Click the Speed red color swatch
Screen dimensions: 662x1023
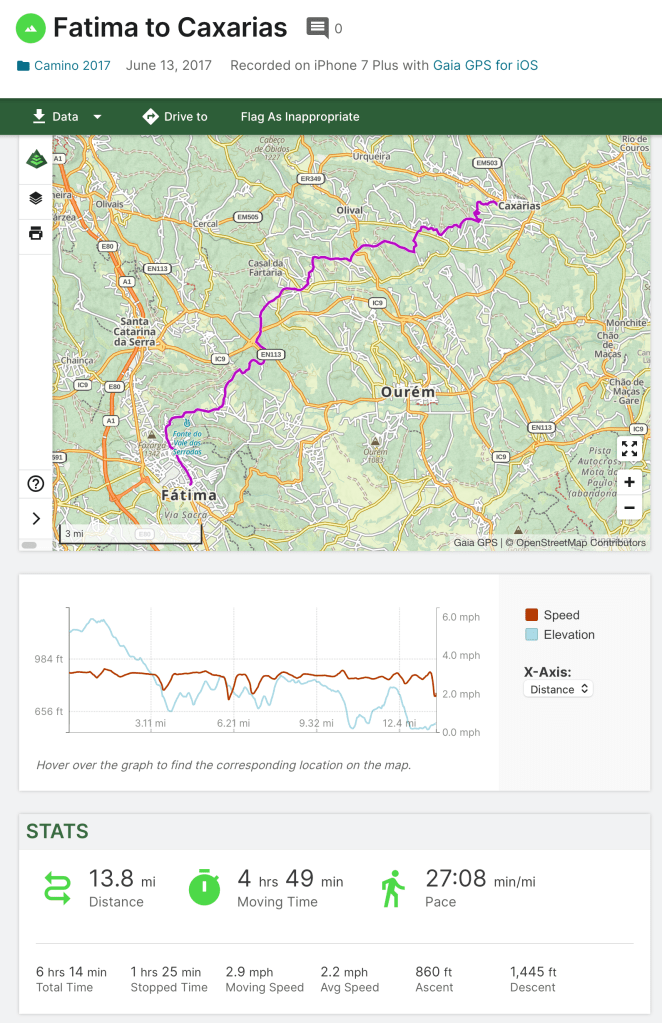pyautogui.click(x=532, y=615)
